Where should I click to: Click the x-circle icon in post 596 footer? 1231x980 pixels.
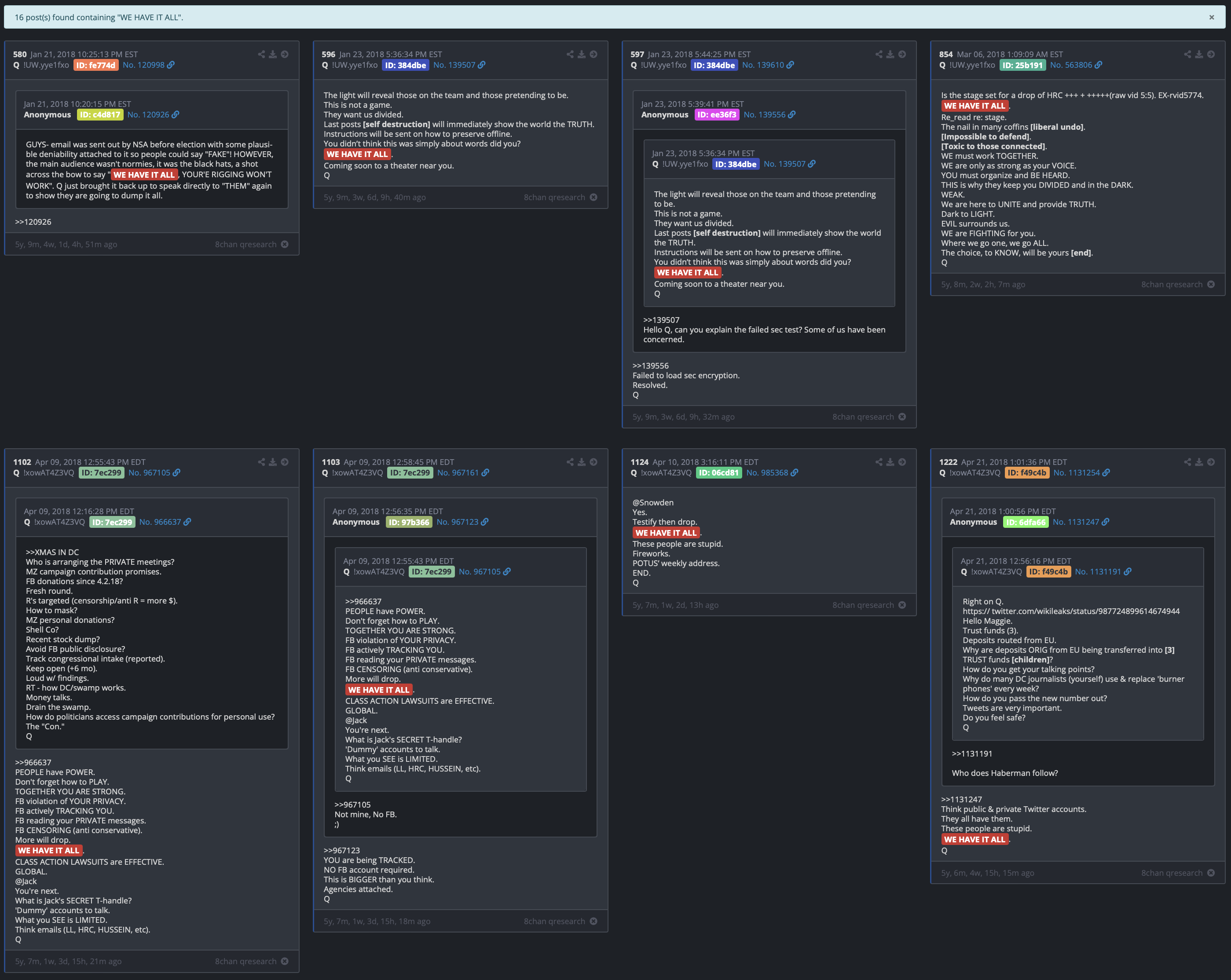594,197
